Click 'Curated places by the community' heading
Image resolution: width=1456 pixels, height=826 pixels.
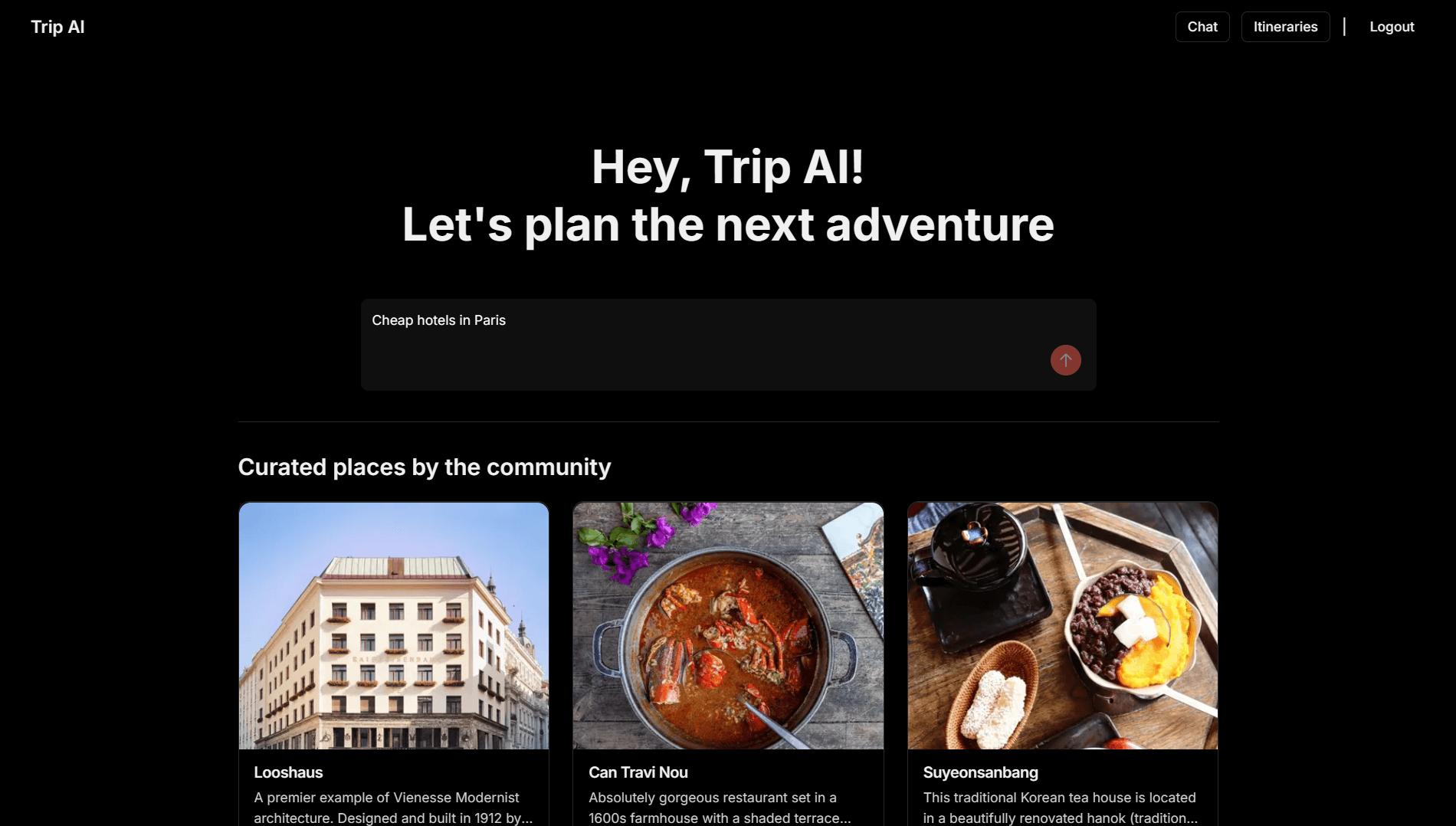click(x=425, y=467)
